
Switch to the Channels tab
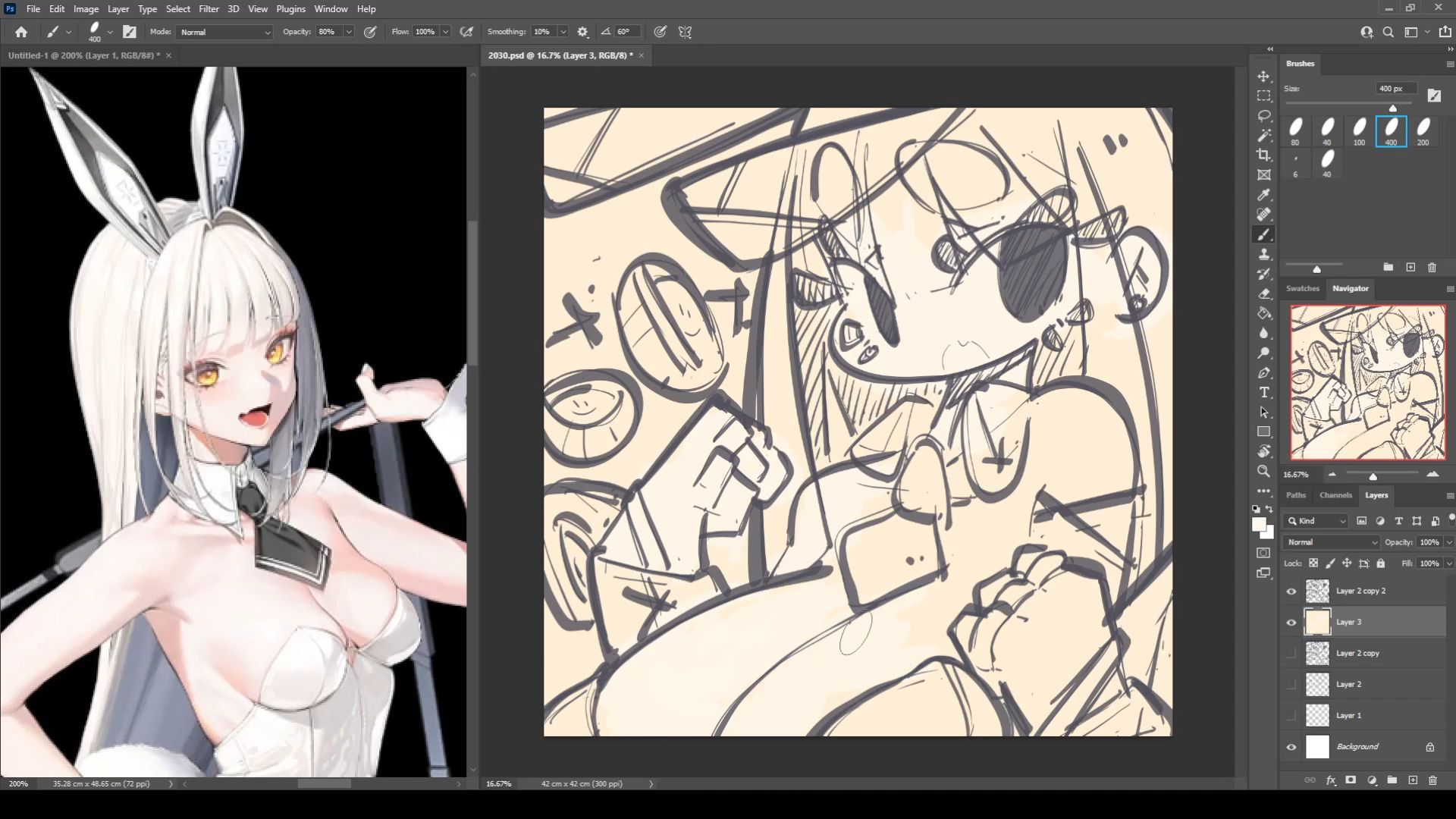pyautogui.click(x=1335, y=495)
